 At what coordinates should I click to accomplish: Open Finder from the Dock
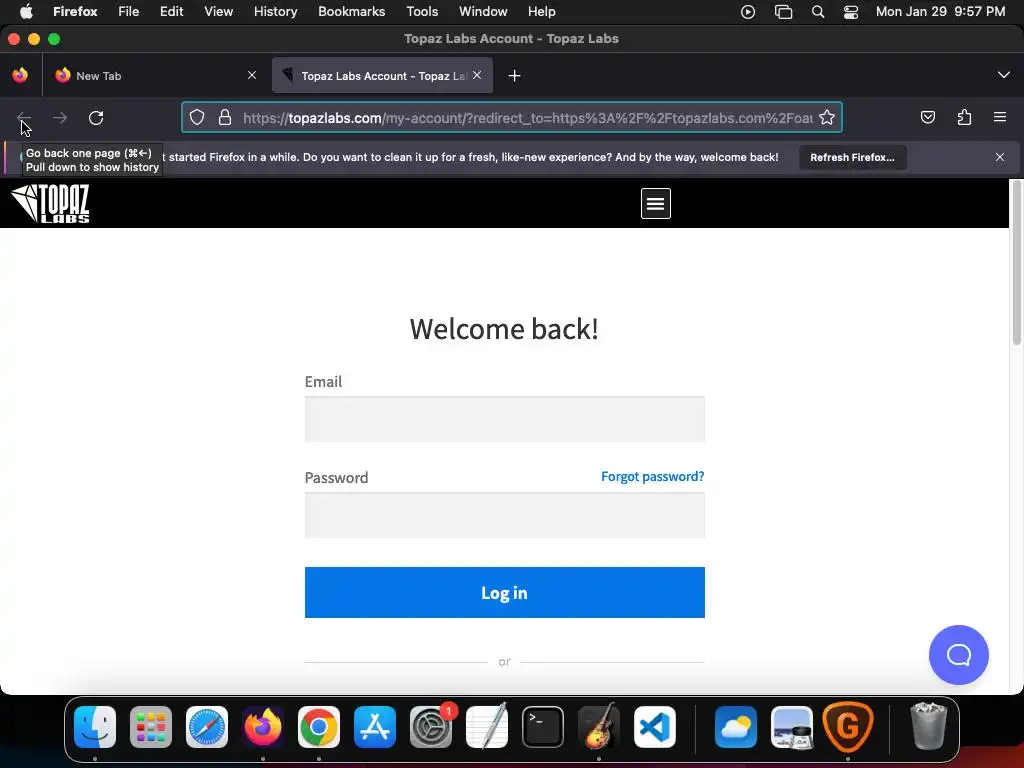(x=95, y=727)
